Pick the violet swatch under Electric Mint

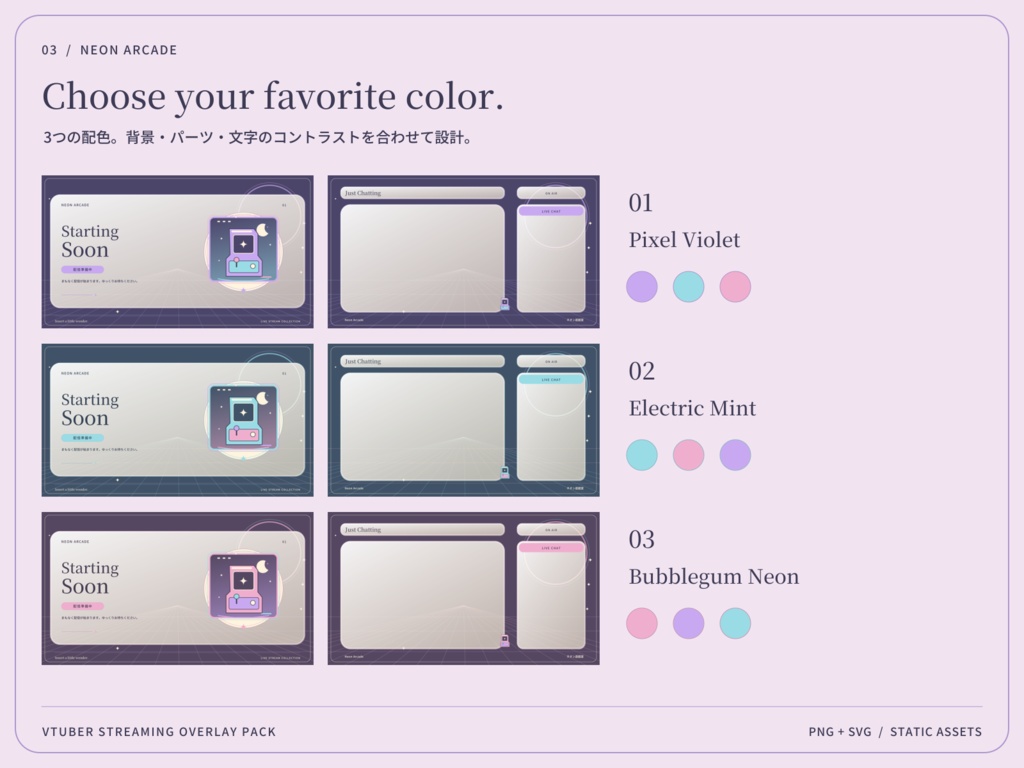(x=735, y=455)
